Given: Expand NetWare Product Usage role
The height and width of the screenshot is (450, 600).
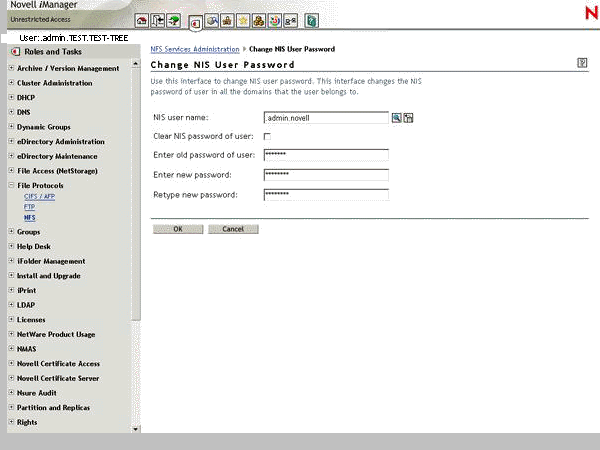Looking at the screenshot, I should 11,334.
